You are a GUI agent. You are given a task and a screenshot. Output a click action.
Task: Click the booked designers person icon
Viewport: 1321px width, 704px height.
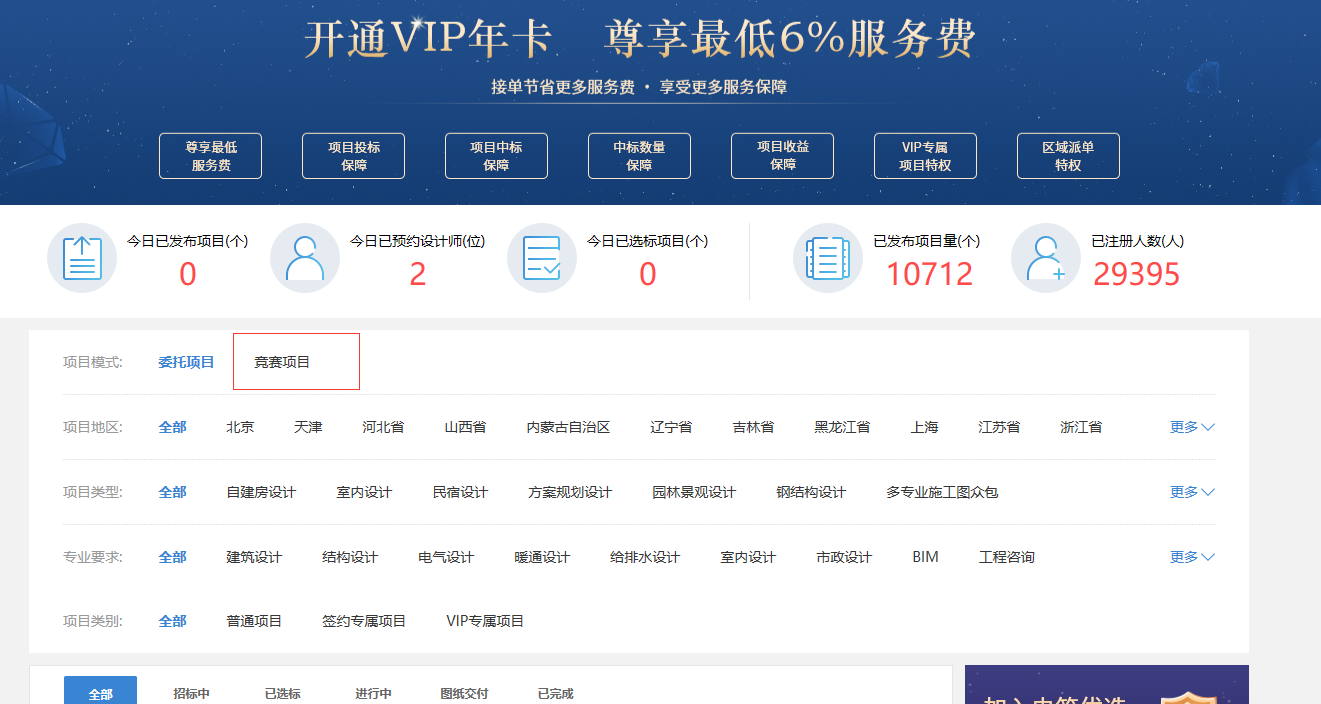pos(305,258)
